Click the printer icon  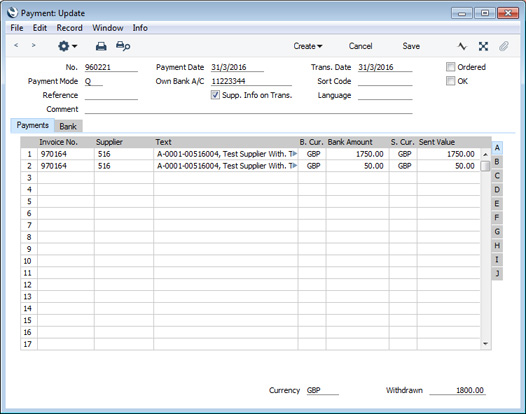[101, 46]
